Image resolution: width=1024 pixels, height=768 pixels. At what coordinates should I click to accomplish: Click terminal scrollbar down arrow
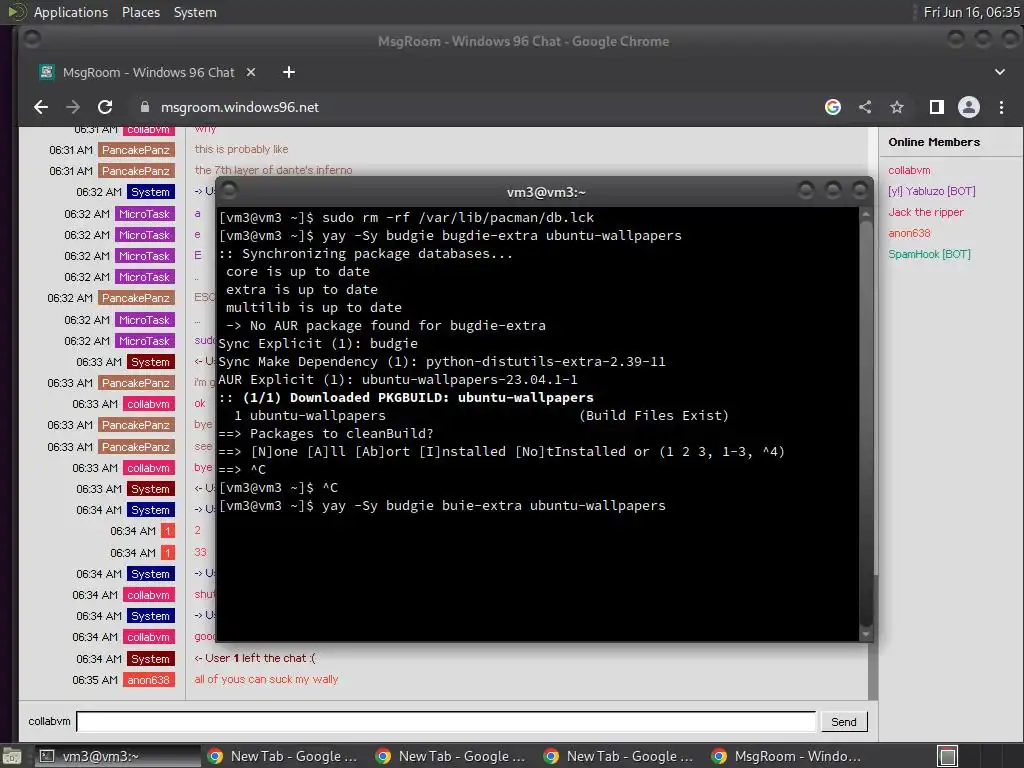point(866,634)
